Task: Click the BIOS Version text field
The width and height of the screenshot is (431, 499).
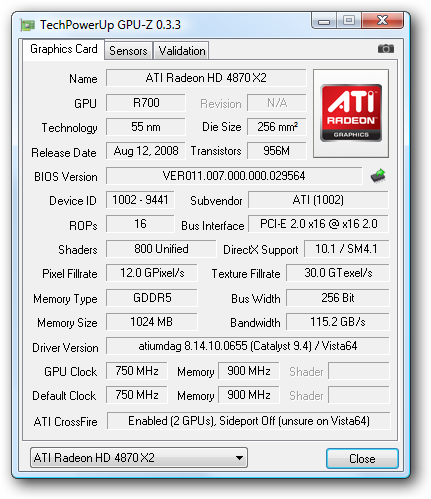Action: [234, 176]
